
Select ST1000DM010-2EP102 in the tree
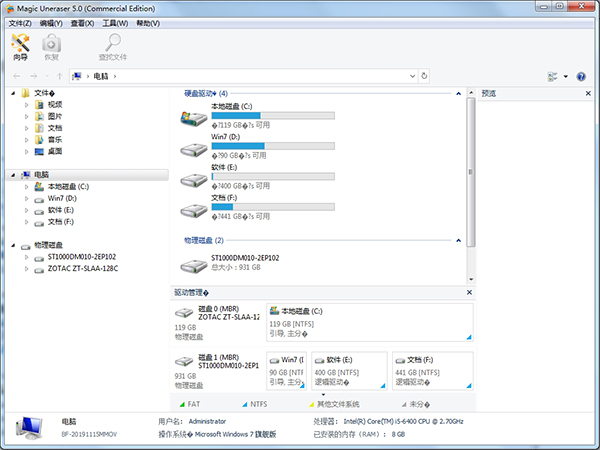point(82,257)
